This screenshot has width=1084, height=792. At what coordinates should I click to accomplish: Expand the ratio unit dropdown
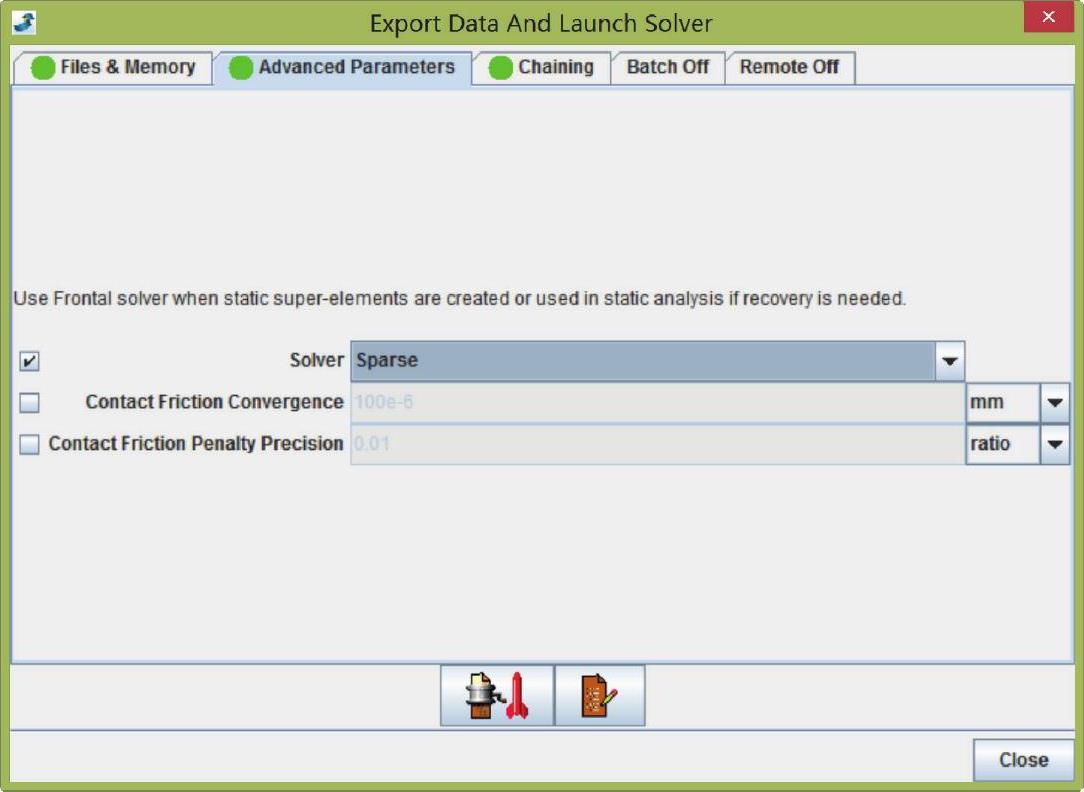[x=1054, y=445]
